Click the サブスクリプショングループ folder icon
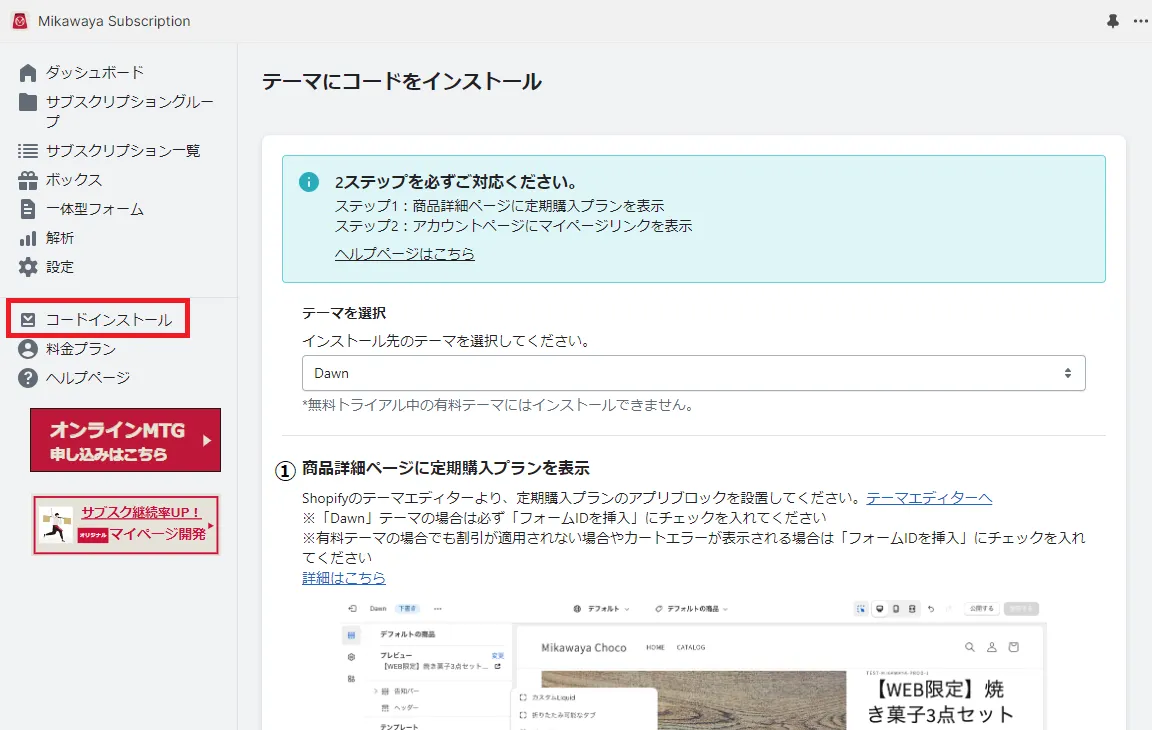The width and height of the screenshot is (1152, 730). point(28,102)
